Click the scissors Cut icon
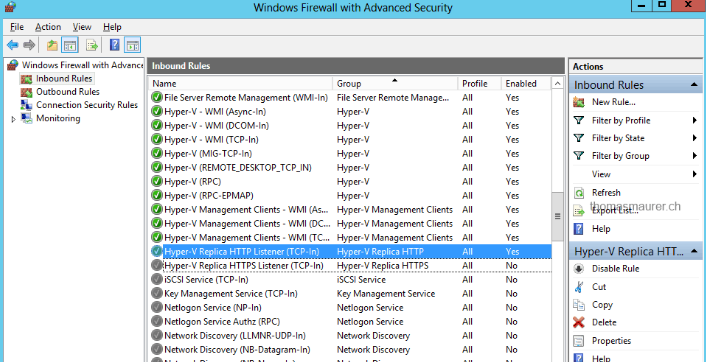The width and height of the screenshot is (706, 362). 579,287
